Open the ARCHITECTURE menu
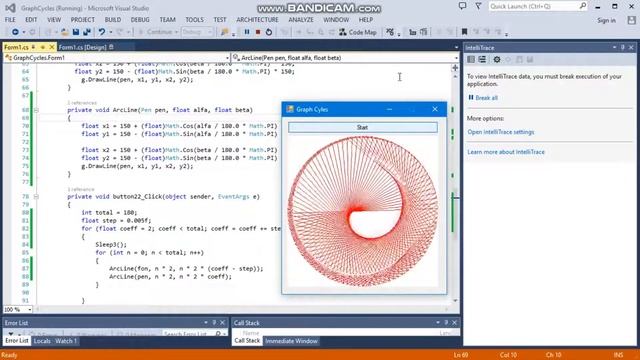Screen dimensions: 640x360 pos(258,20)
